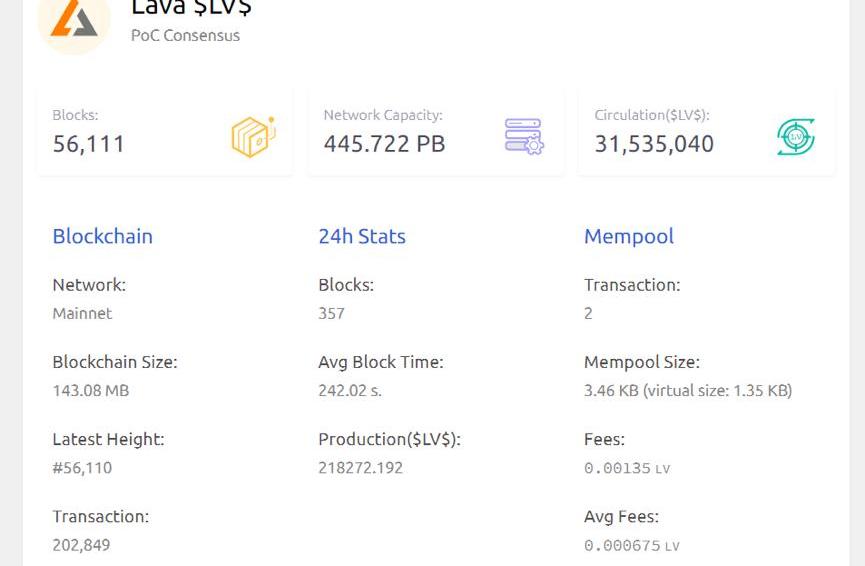Select 24h blocks value 357
The image size is (865, 566).
pos(332,313)
